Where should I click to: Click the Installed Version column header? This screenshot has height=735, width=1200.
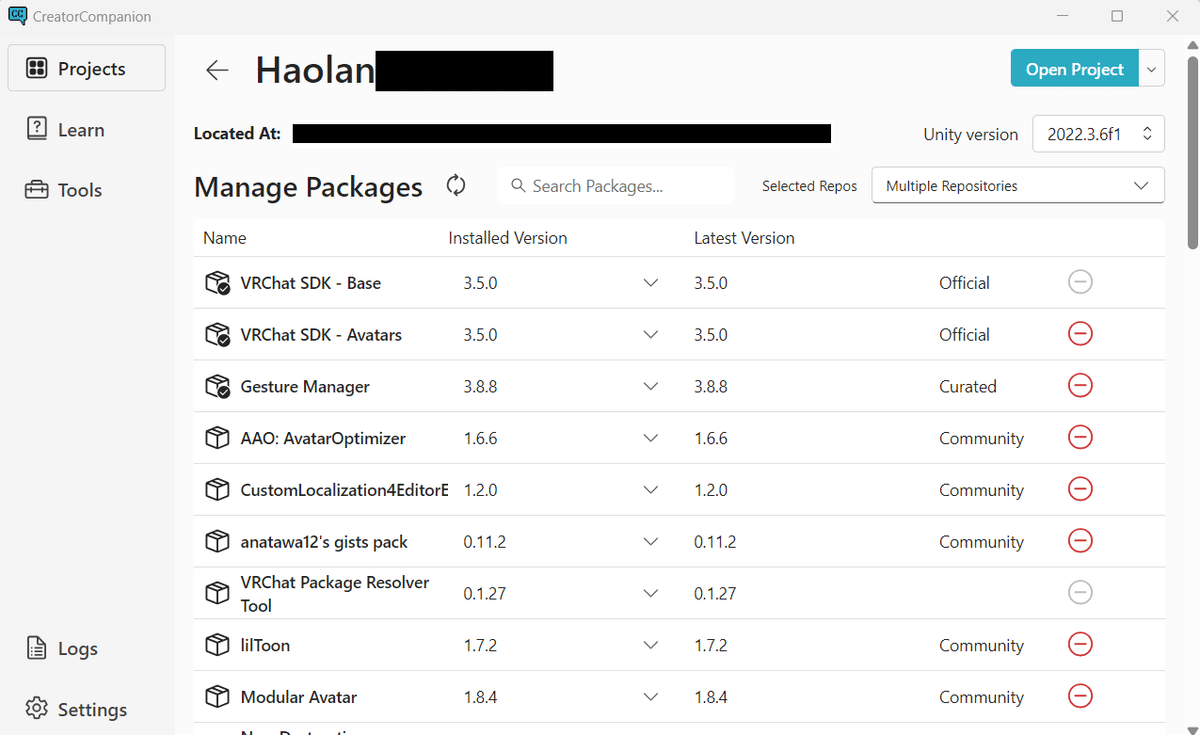click(508, 238)
